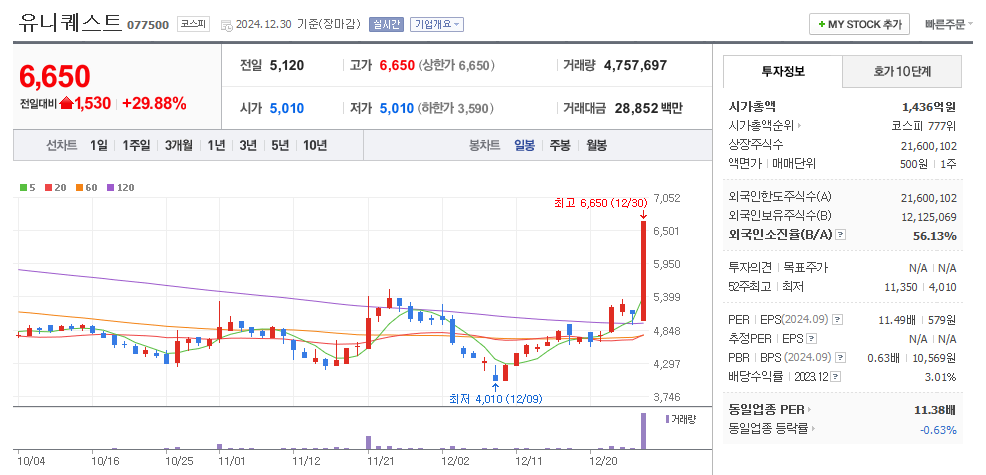Select the 10년 line chart period
Screen dimensions: 986x475
click(x=315, y=145)
